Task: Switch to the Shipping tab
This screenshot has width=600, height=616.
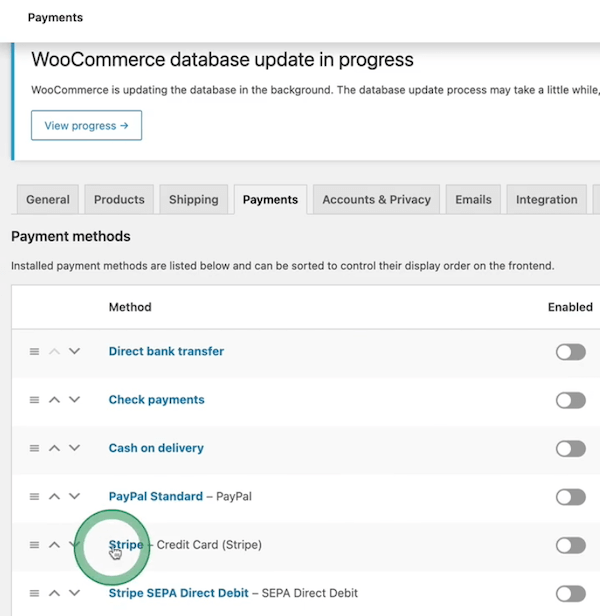Action: pos(193,200)
